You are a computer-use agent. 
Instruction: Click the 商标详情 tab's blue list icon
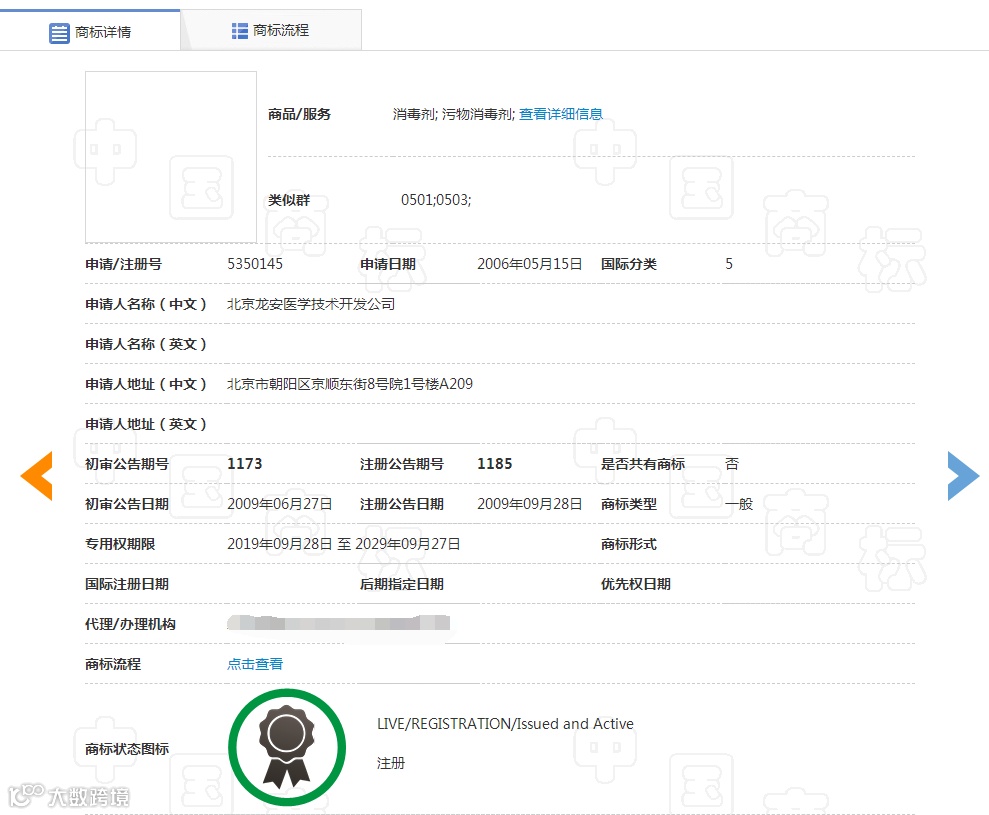[59, 33]
